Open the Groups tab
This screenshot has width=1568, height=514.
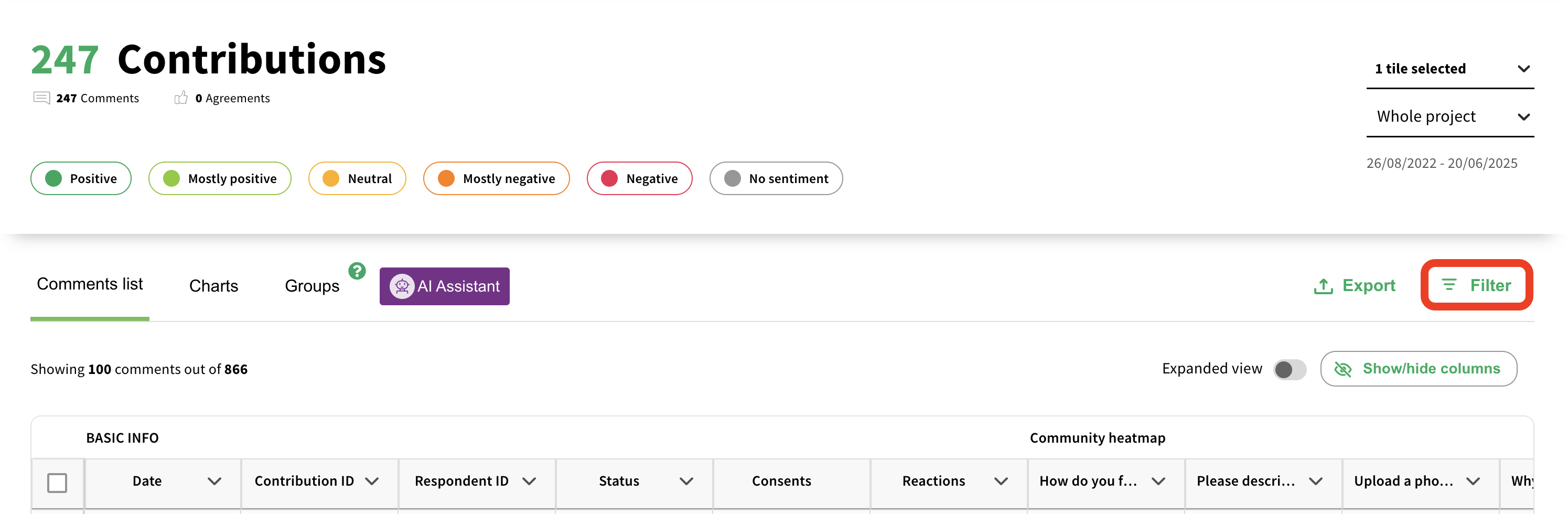pyautogui.click(x=312, y=286)
